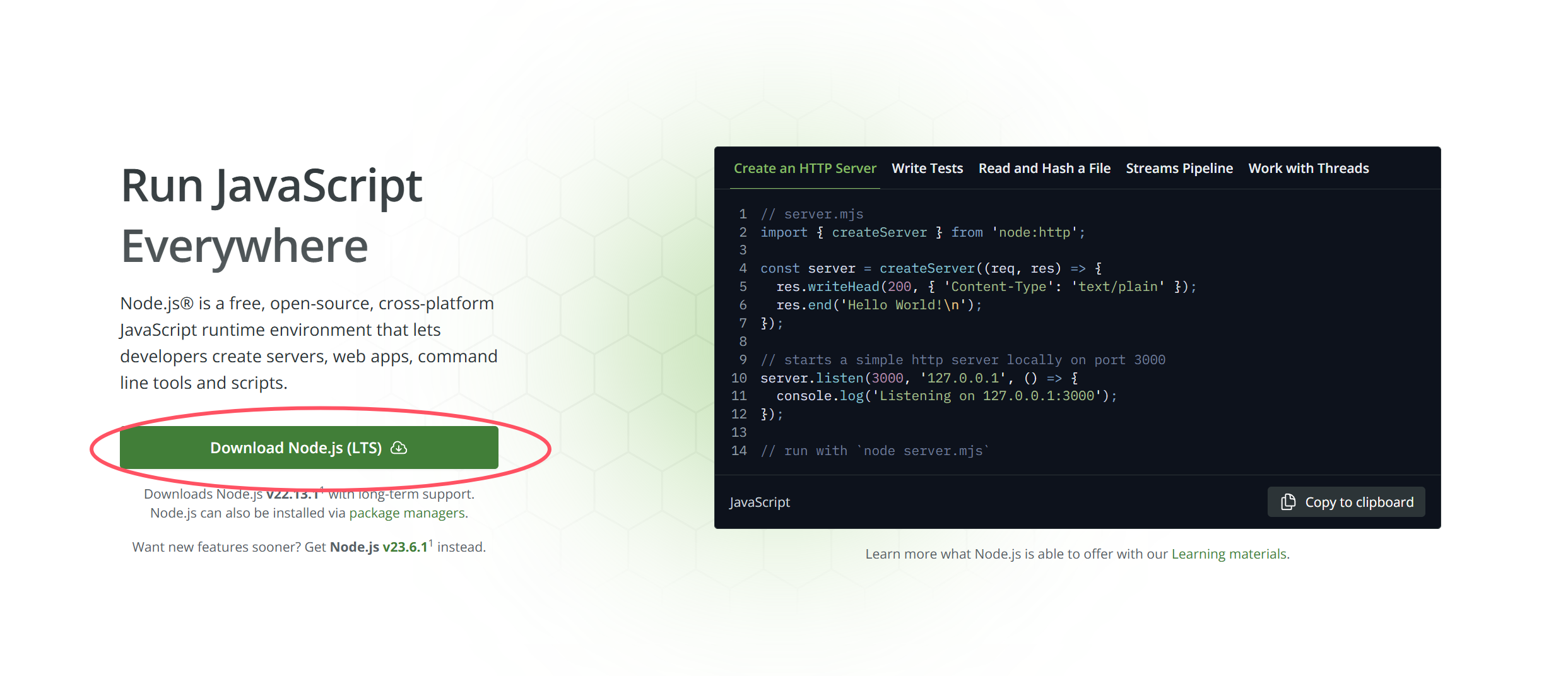Click the console.log('Listening on line

click(x=946, y=396)
